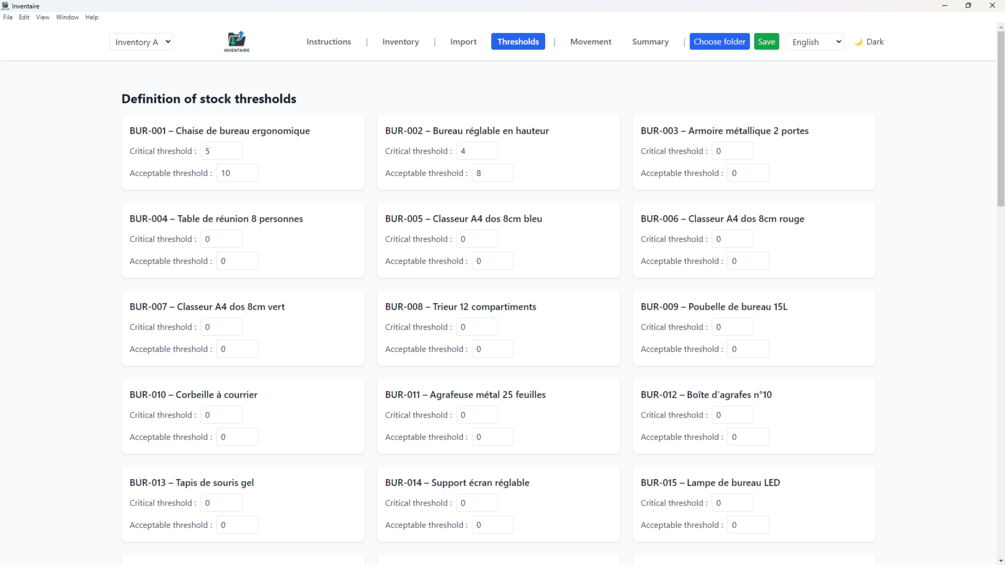This screenshot has height=565, width=1005.
Task: Open the Help menu
Action: pyautogui.click(x=92, y=17)
